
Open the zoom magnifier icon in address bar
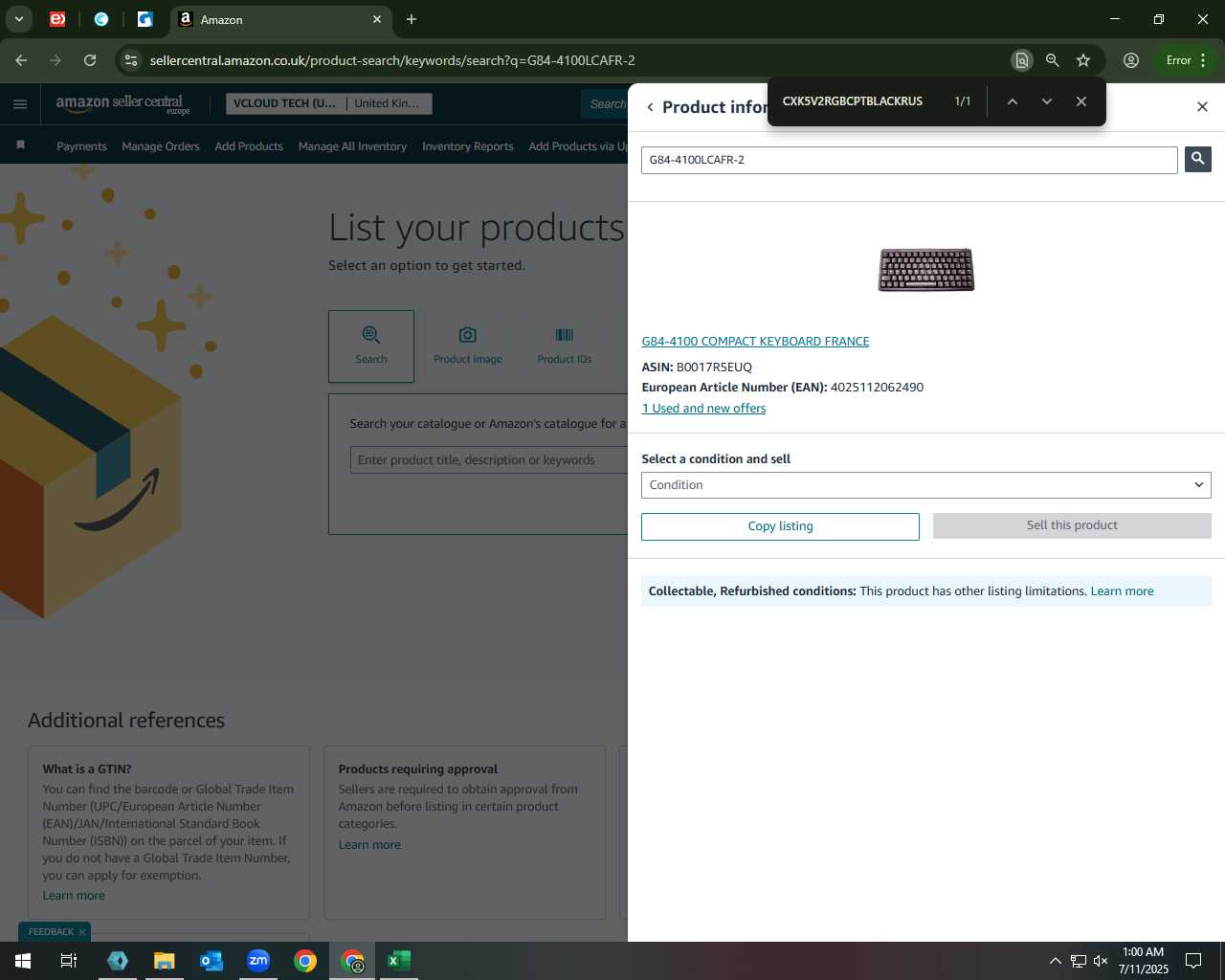1053,60
